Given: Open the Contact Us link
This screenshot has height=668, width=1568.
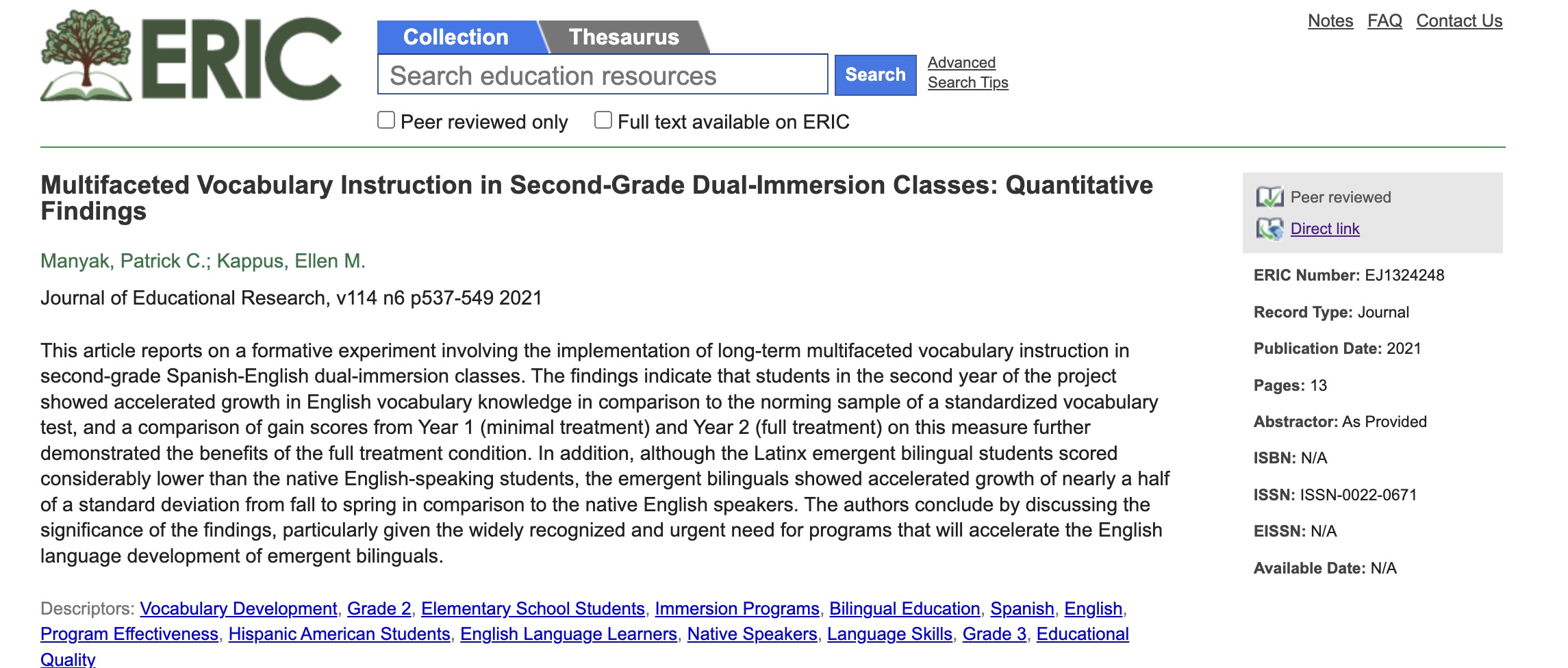Looking at the screenshot, I should [1459, 21].
